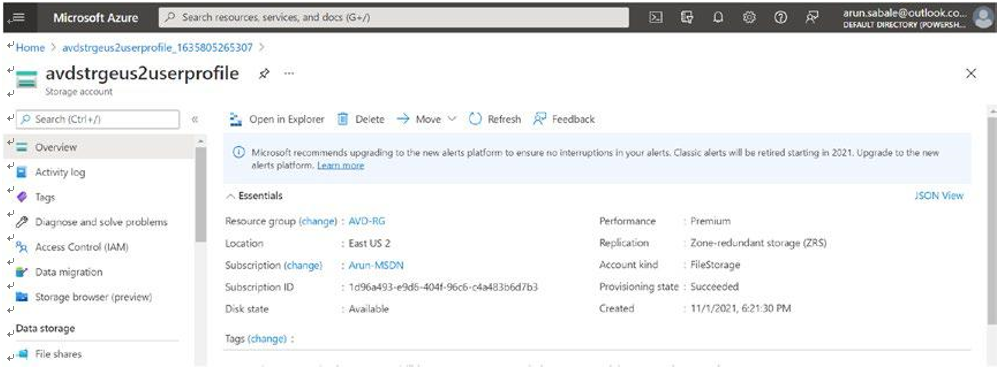Delete the storage account
Image resolution: width=1000 pixels, height=378 pixels.
pyautogui.click(x=361, y=119)
